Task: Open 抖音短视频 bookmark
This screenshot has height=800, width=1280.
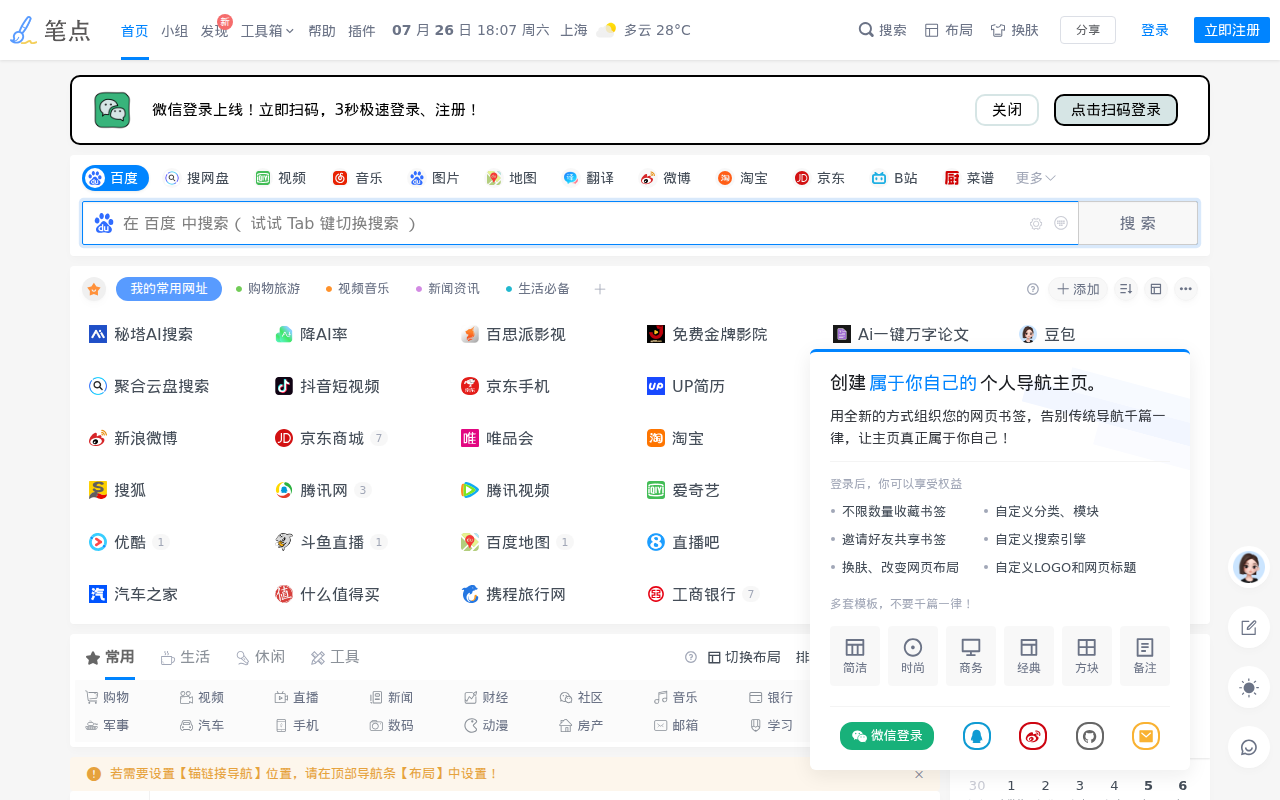Action: [327, 386]
